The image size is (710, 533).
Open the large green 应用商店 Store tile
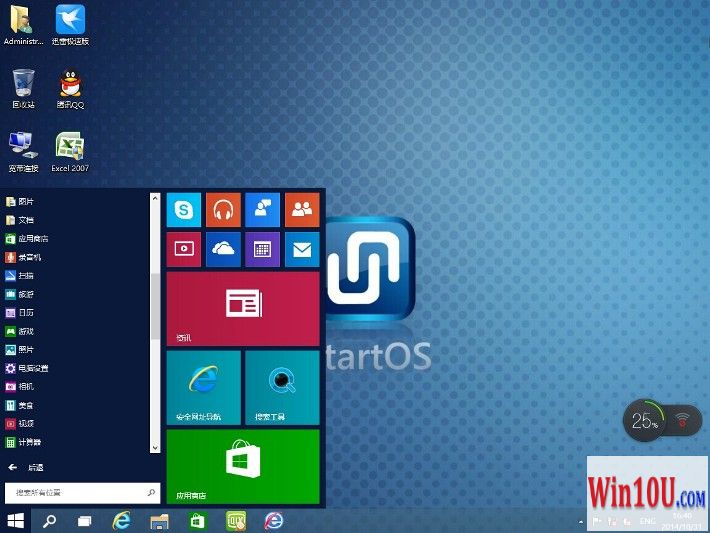(x=243, y=466)
